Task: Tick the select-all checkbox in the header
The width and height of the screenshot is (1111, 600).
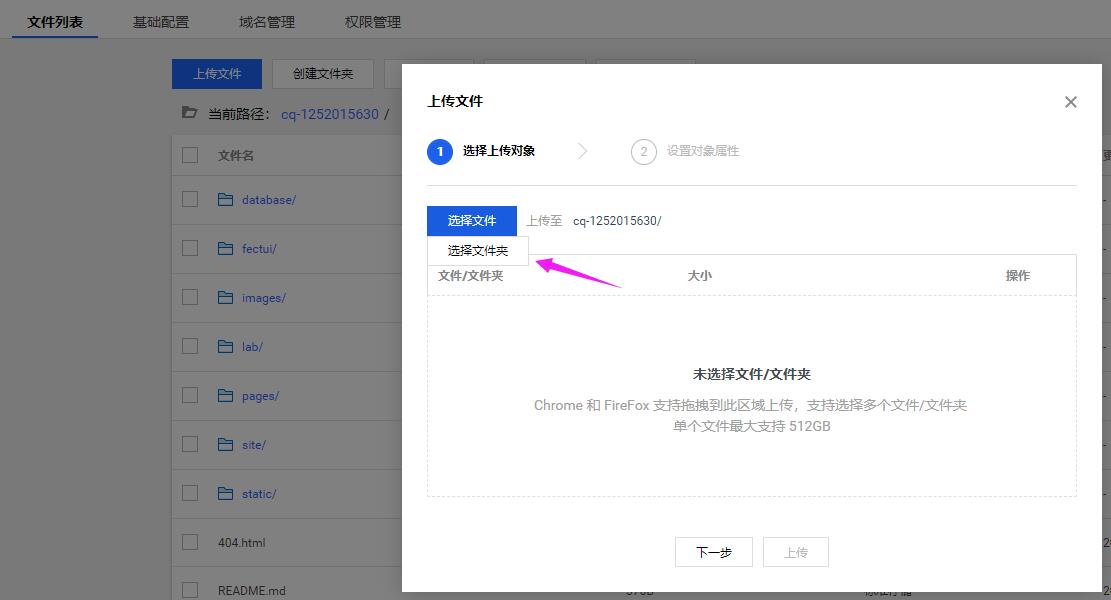Action: pos(190,155)
